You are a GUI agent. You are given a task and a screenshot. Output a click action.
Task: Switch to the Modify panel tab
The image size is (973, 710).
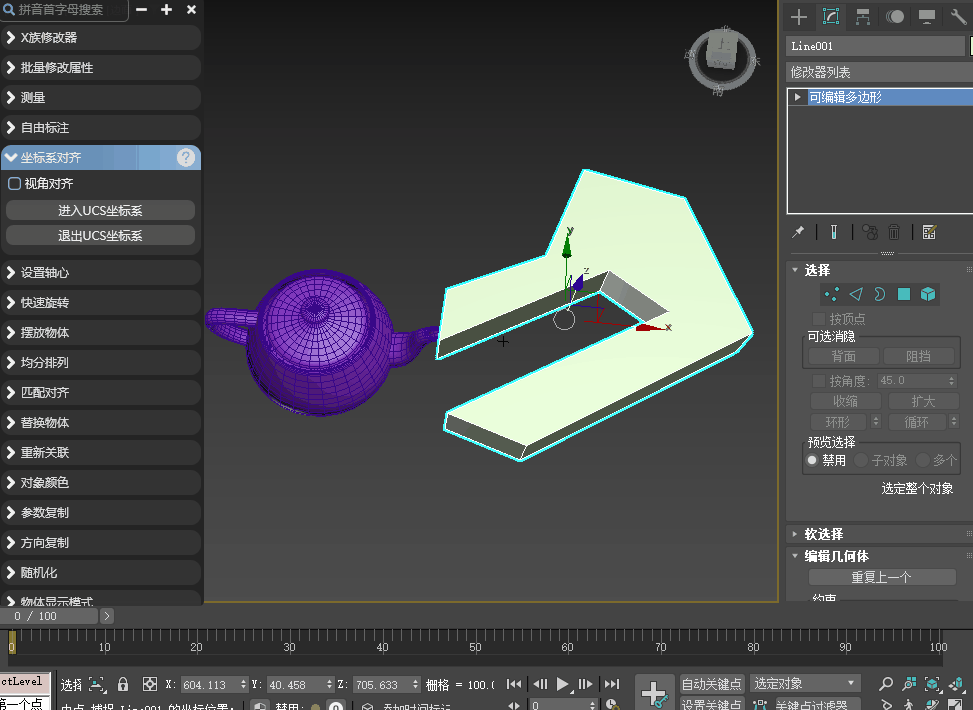830,16
